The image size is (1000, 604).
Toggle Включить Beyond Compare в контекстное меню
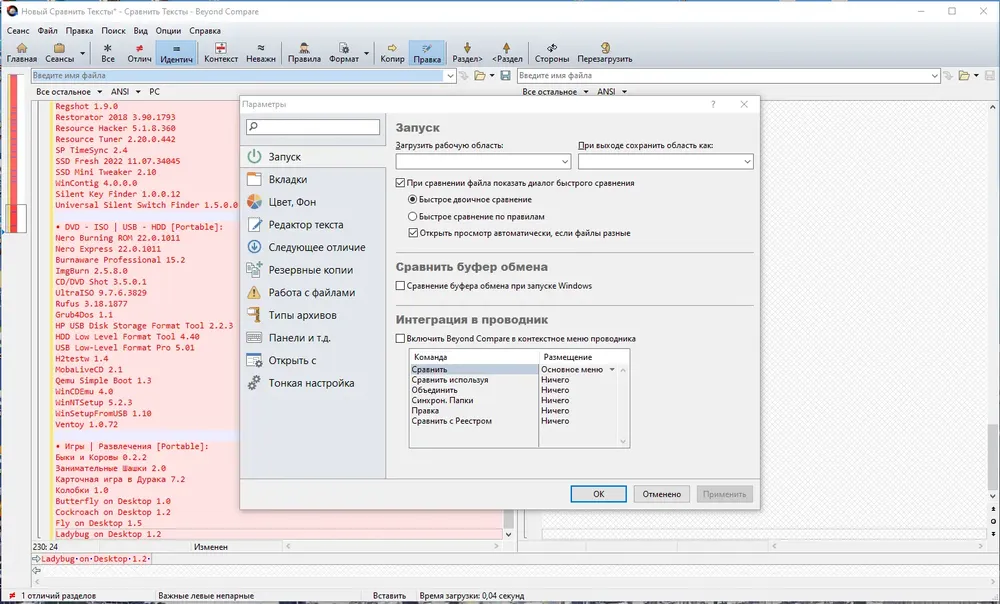coord(400,339)
